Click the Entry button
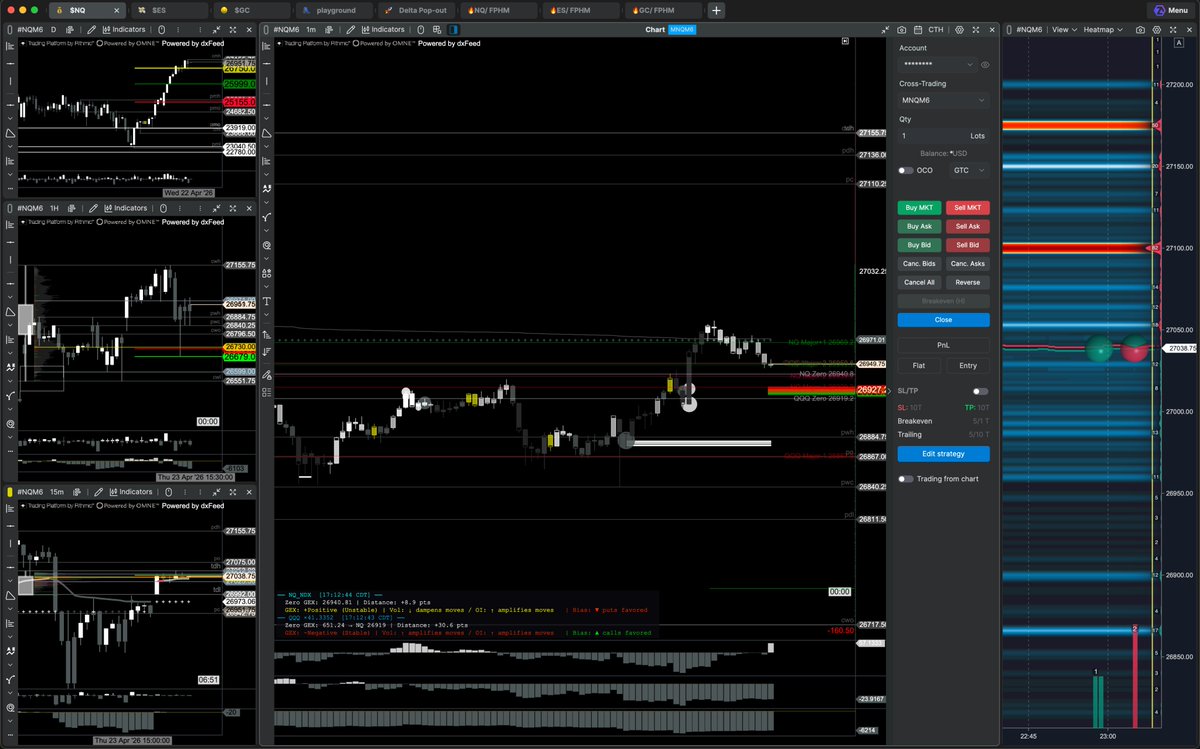1200x749 pixels. (967, 366)
